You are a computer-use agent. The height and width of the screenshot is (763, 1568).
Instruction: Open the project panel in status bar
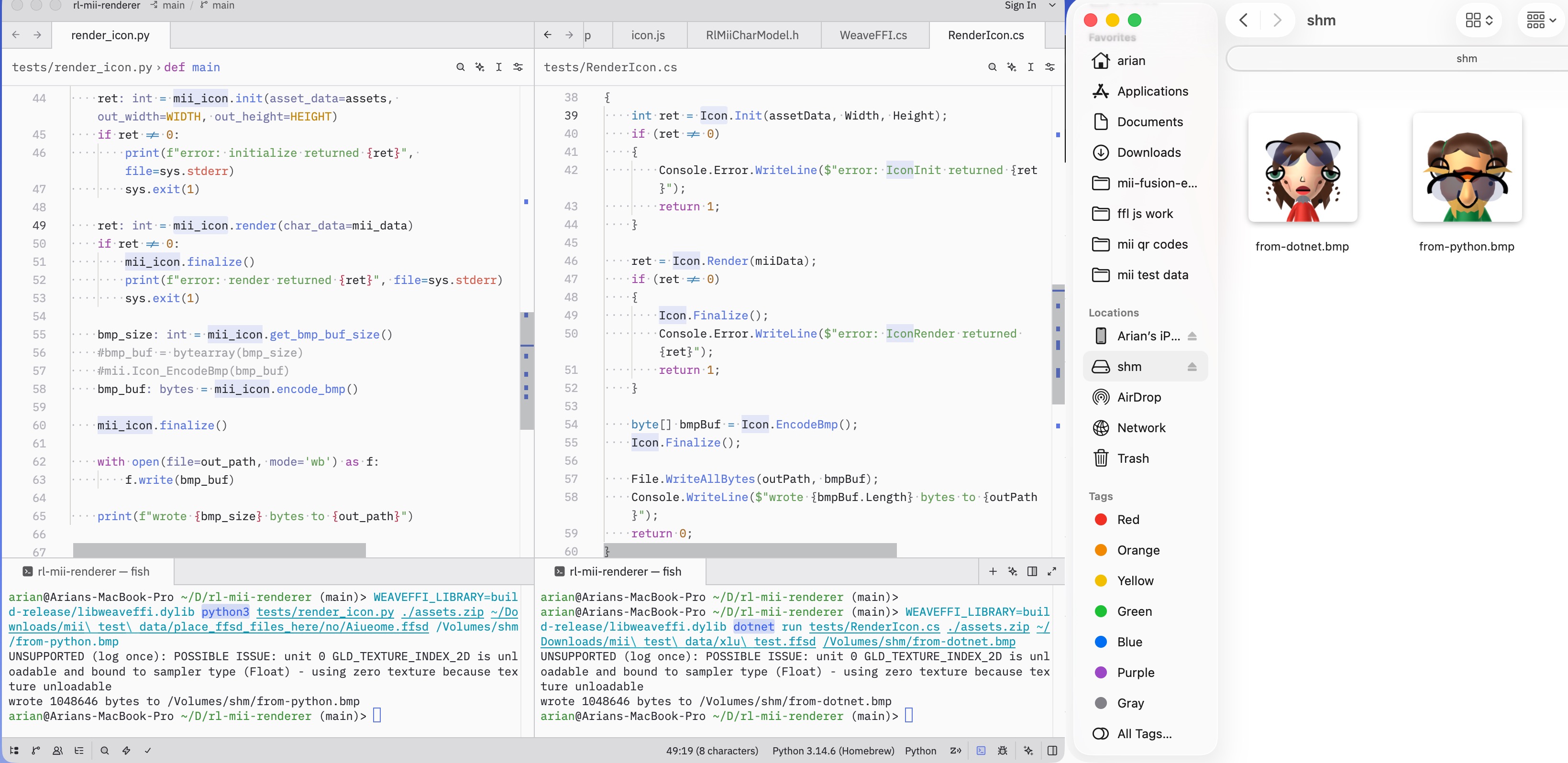click(15, 750)
